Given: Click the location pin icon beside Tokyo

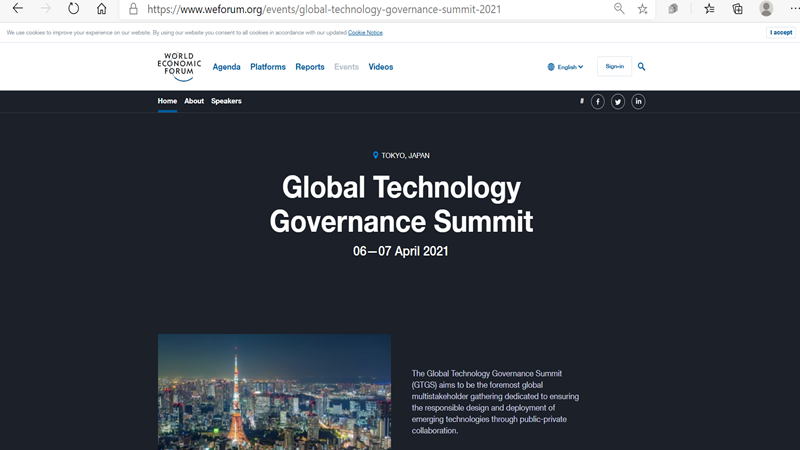Looking at the screenshot, I should coord(376,155).
